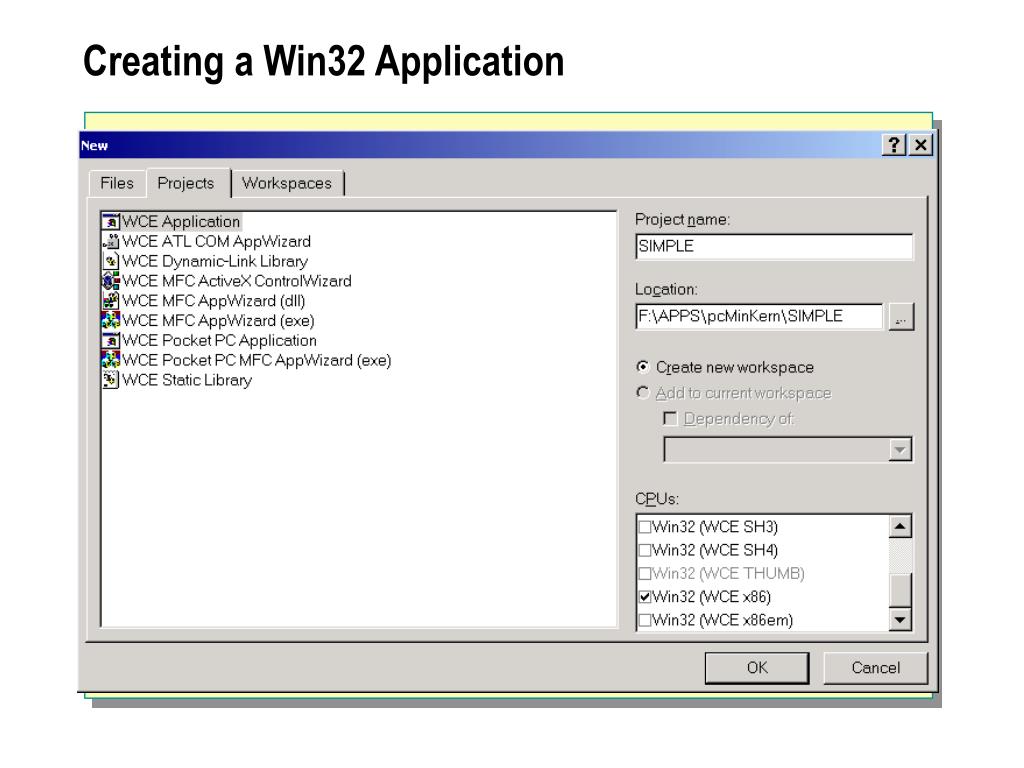
Task: Select 'WCE ATL COM AppWizard' text entry
Action: [x=216, y=242]
